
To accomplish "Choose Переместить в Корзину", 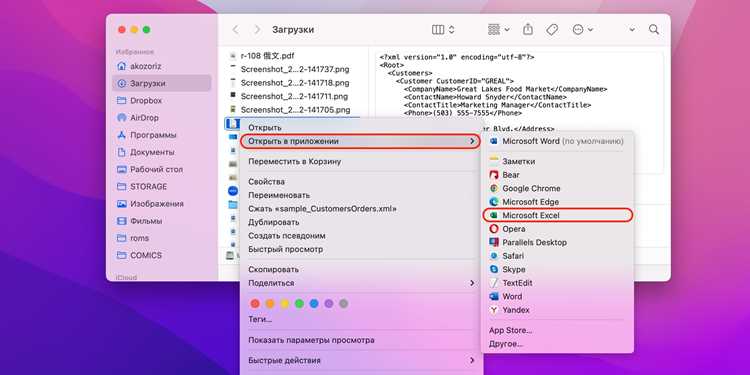I will (x=361, y=162).
